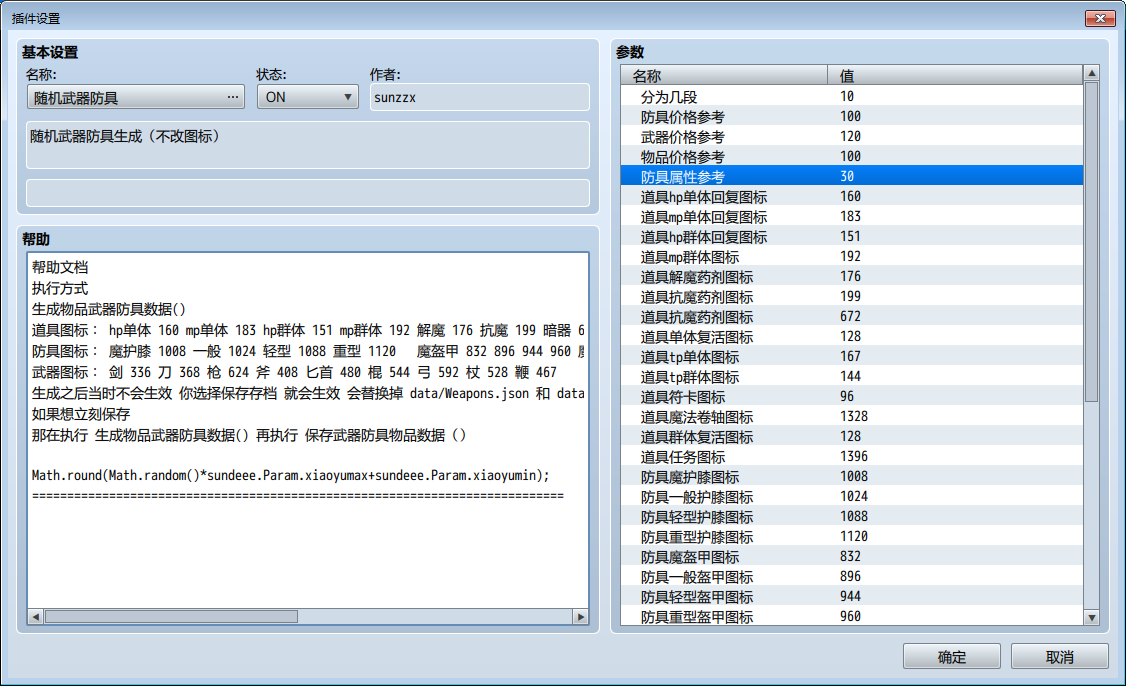Select the 道具解魔药剂图标 row
The height and width of the screenshot is (686, 1126).
(x=852, y=277)
